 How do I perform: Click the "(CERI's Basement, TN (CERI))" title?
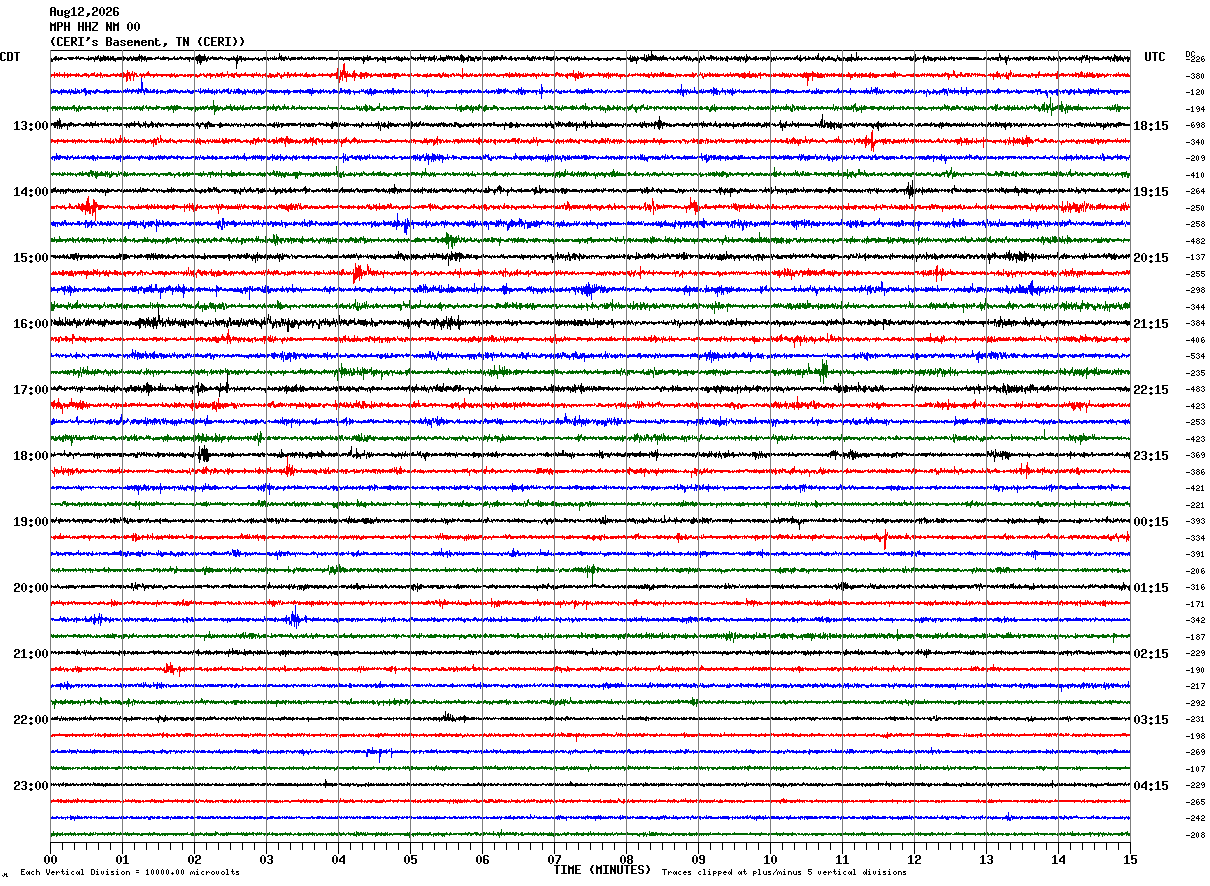pos(147,42)
